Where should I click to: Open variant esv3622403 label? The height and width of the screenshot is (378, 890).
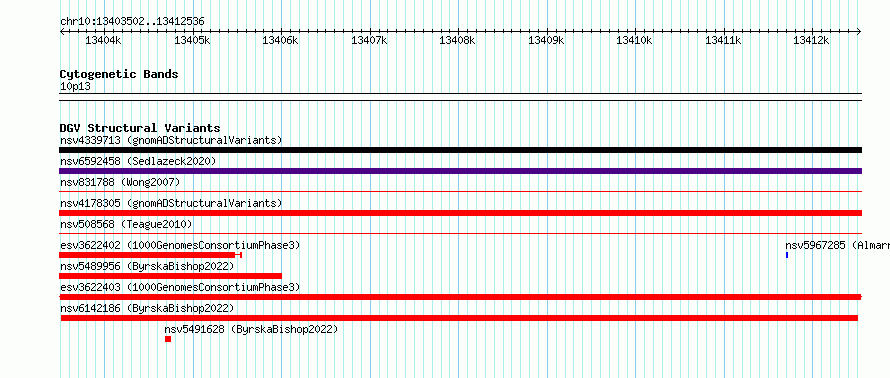[x=180, y=287]
